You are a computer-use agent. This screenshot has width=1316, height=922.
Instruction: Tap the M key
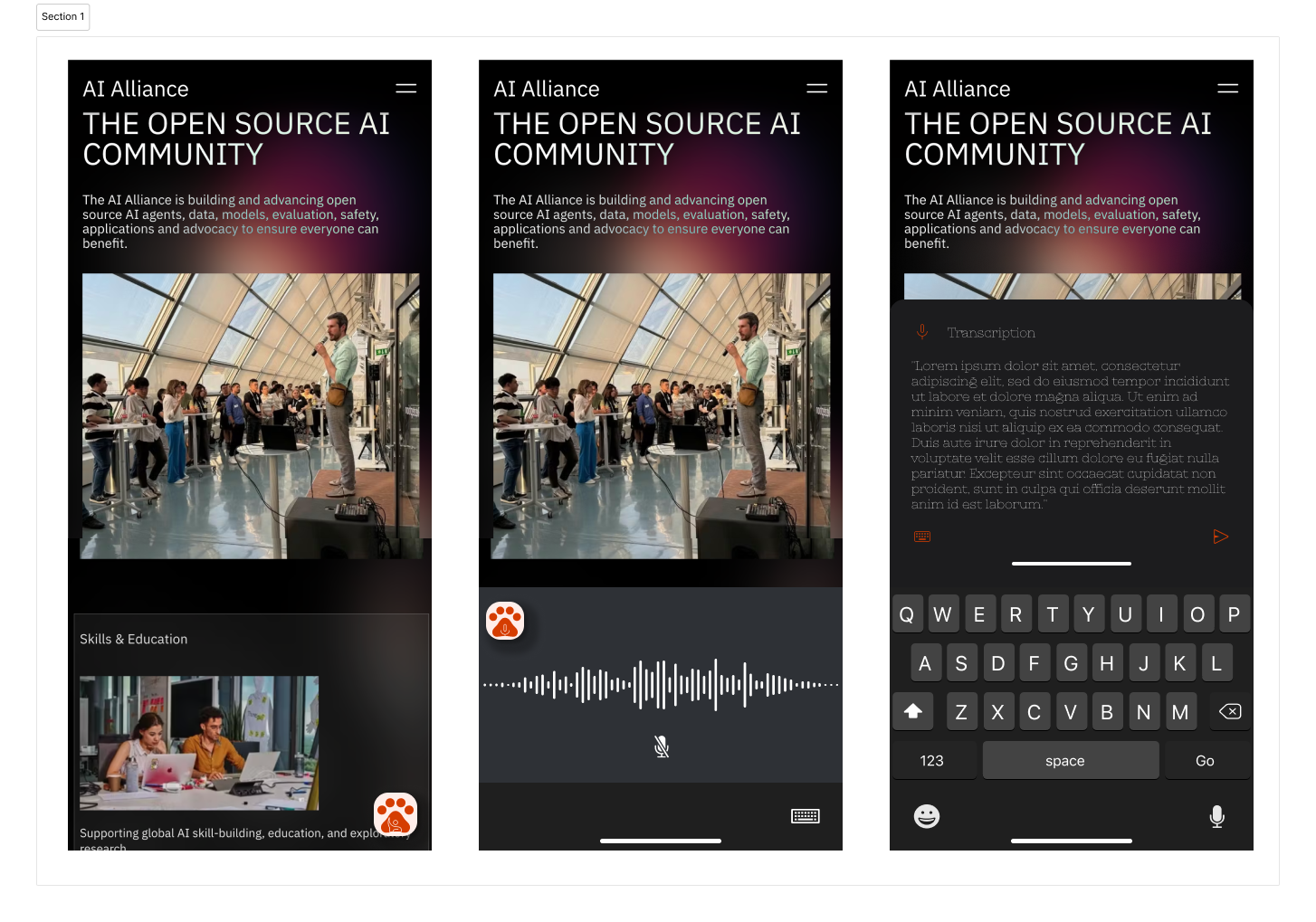coord(1180,712)
